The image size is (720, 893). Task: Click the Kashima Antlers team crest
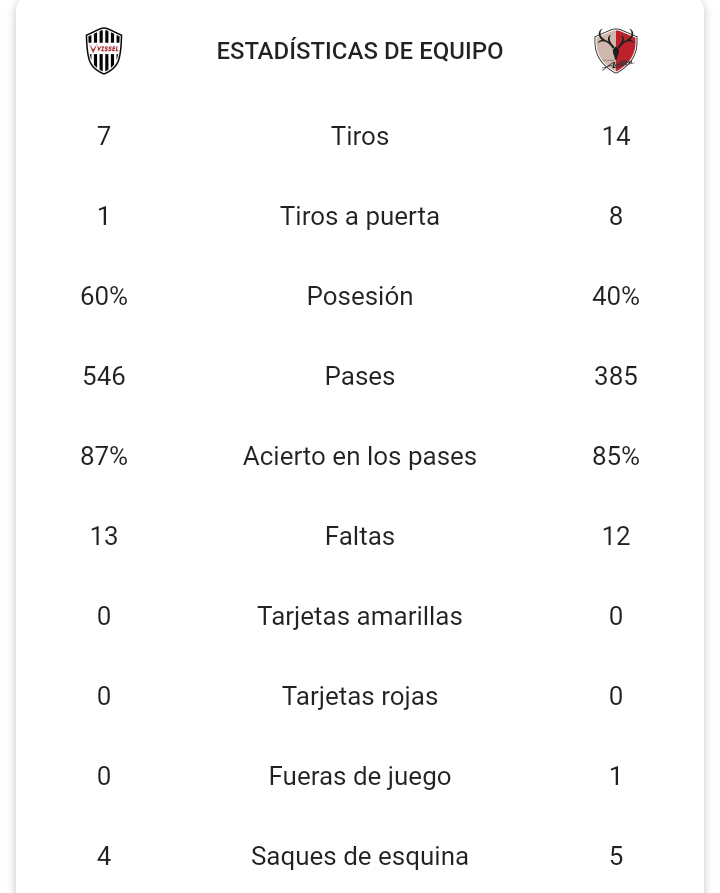pyautogui.click(x=615, y=51)
